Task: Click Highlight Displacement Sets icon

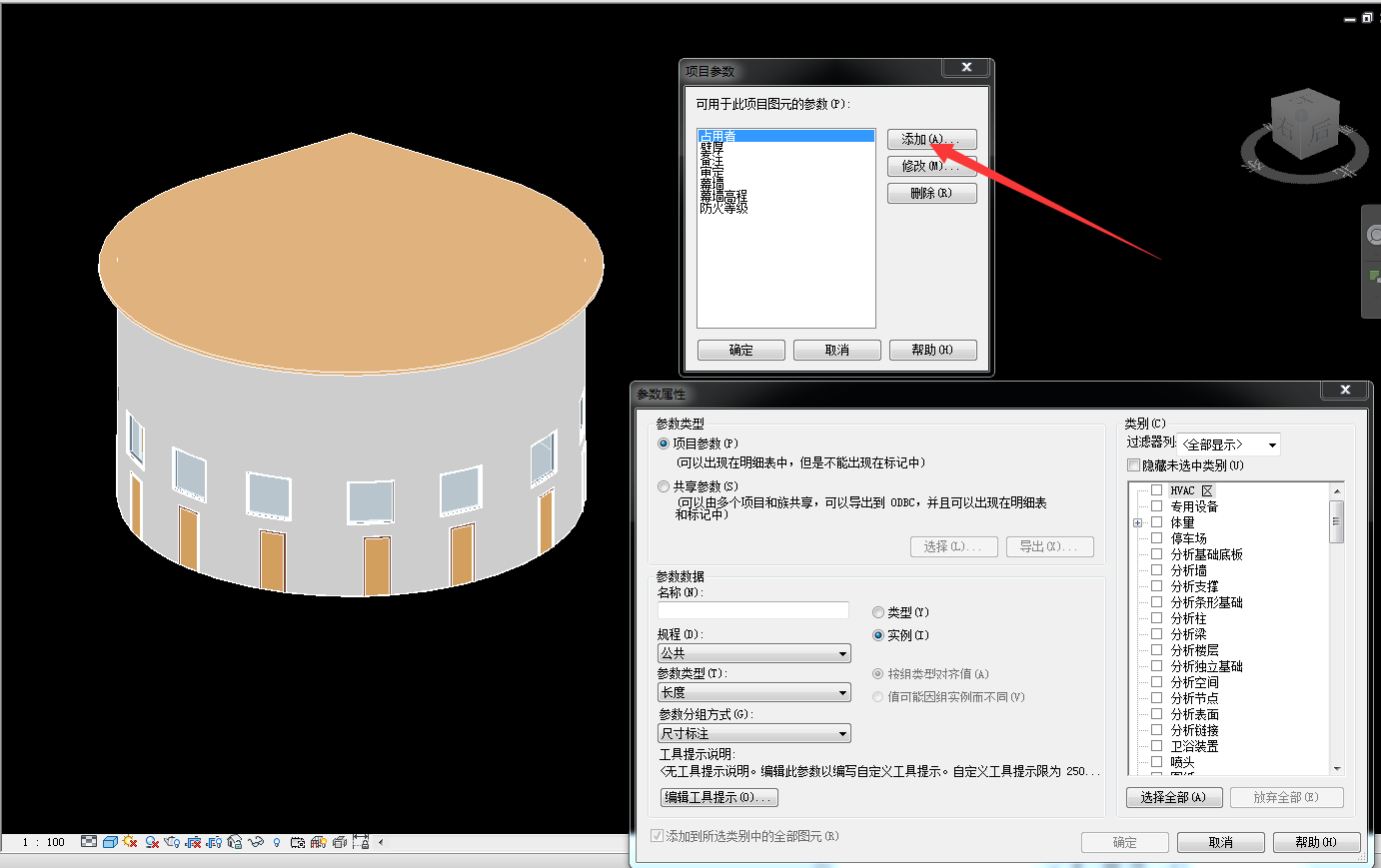Action: point(340,842)
